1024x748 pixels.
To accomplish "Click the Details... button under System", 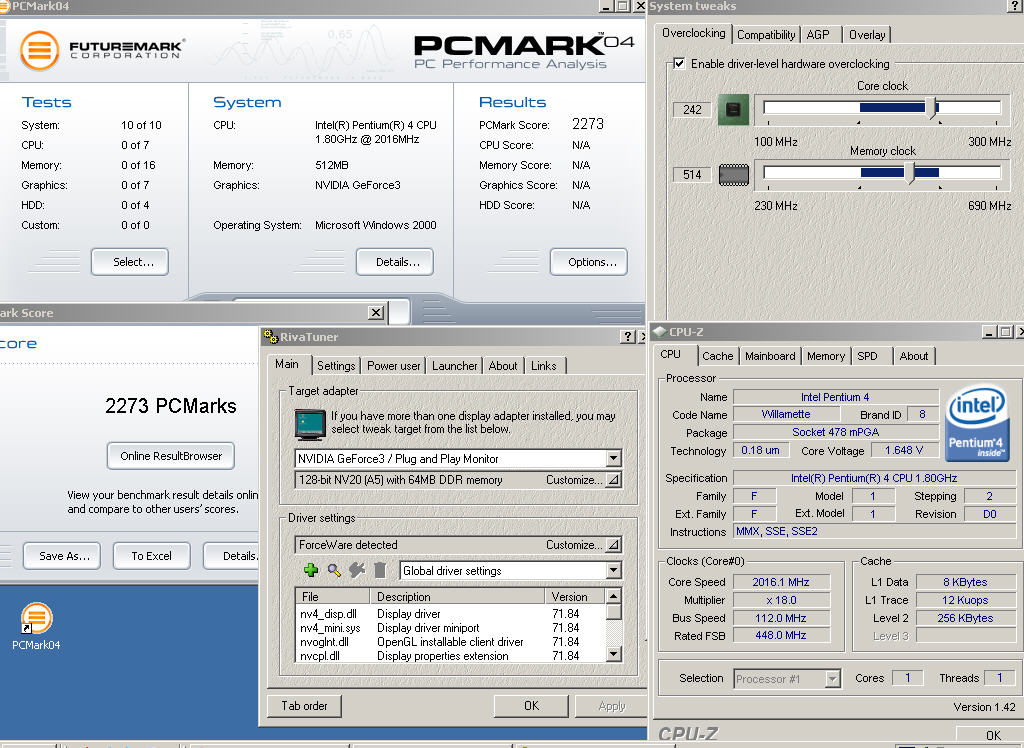I will 395,262.
